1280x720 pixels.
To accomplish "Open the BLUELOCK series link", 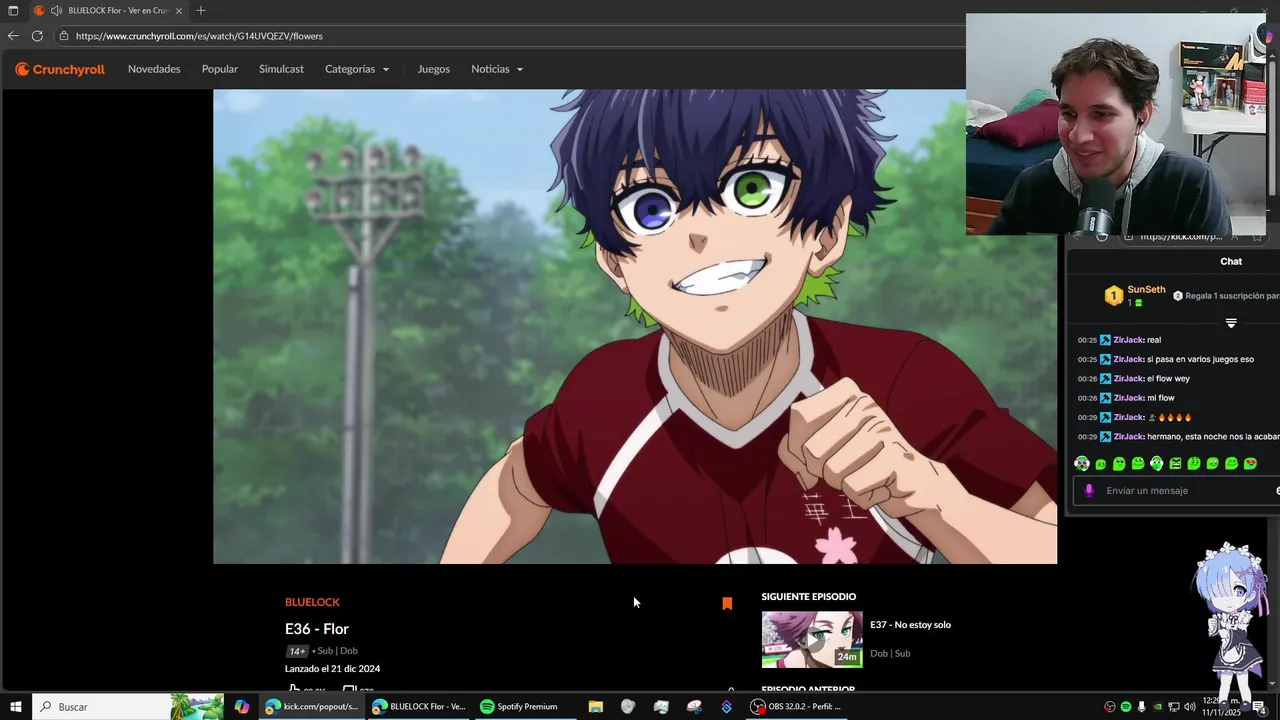I will tap(312, 602).
